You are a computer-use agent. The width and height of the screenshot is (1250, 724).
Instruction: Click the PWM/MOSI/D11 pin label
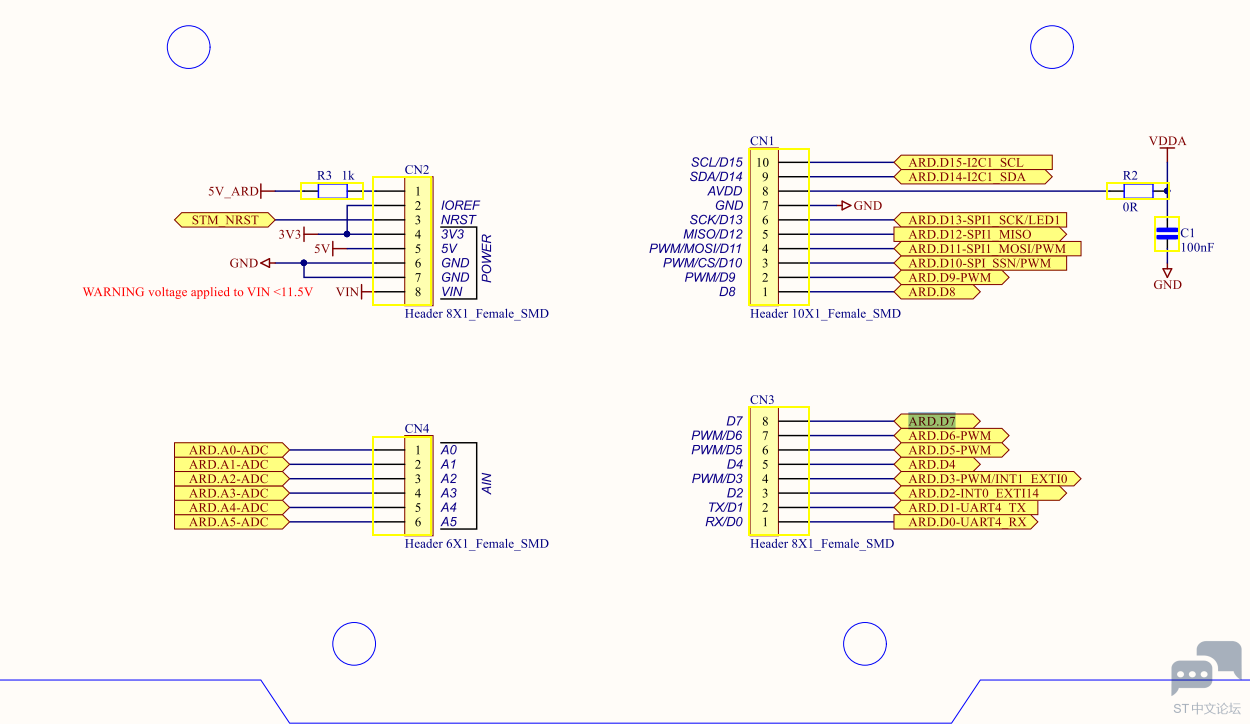(x=696, y=249)
